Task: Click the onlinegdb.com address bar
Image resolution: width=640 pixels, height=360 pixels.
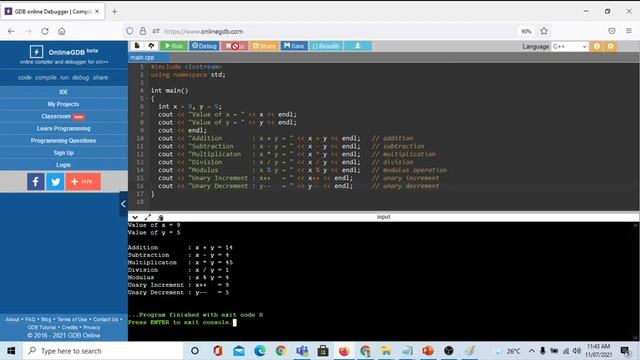Action: click(318, 31)
